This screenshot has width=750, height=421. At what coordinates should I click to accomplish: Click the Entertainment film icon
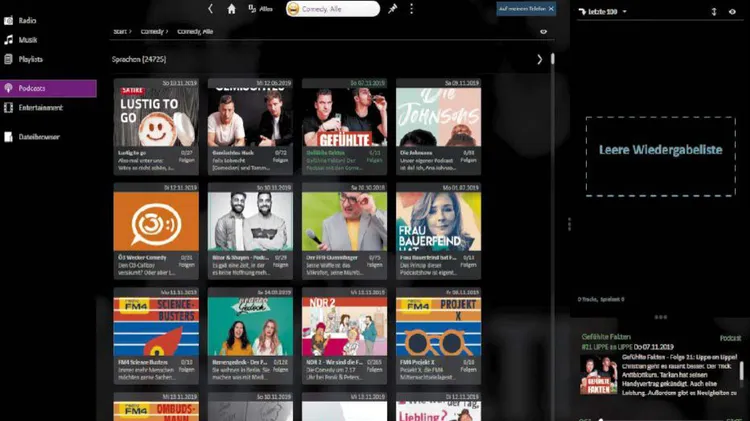coord(9,108)
